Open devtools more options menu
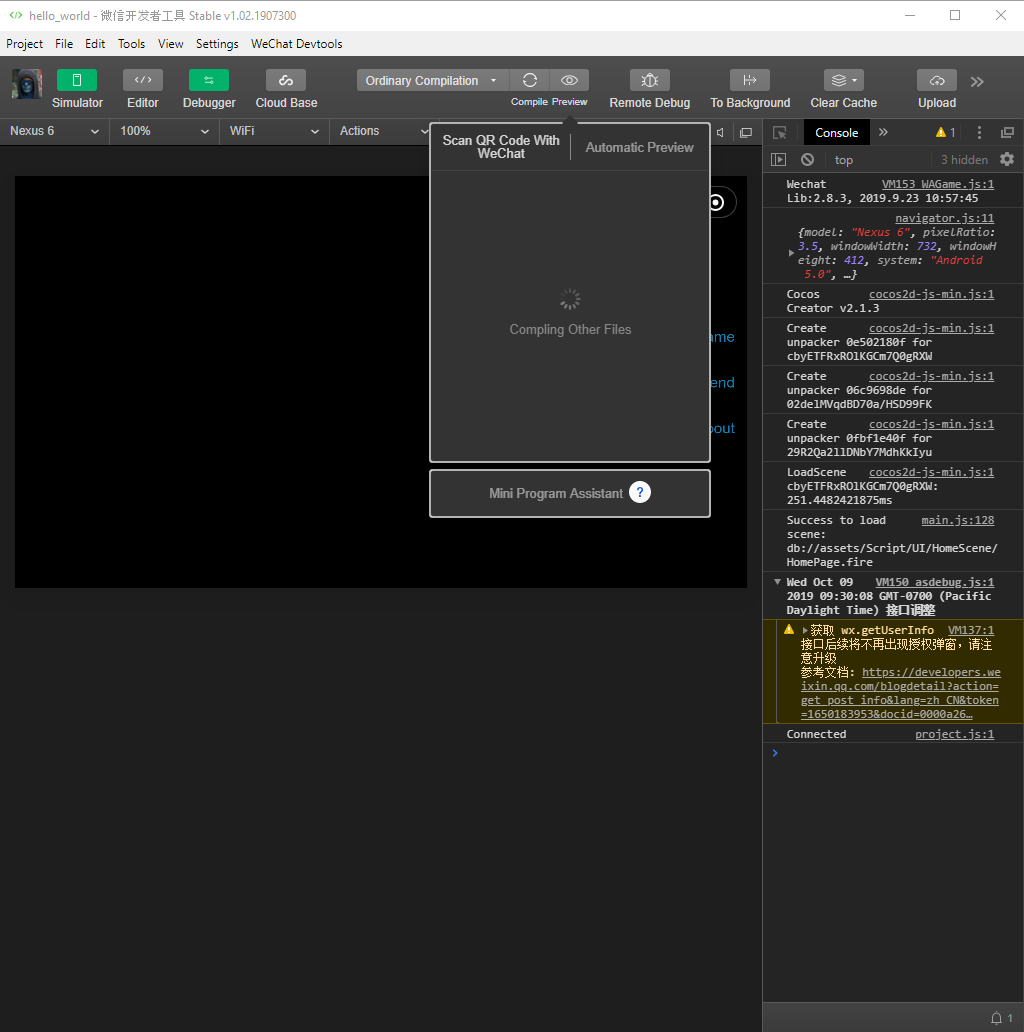 [x=979, y=132]
